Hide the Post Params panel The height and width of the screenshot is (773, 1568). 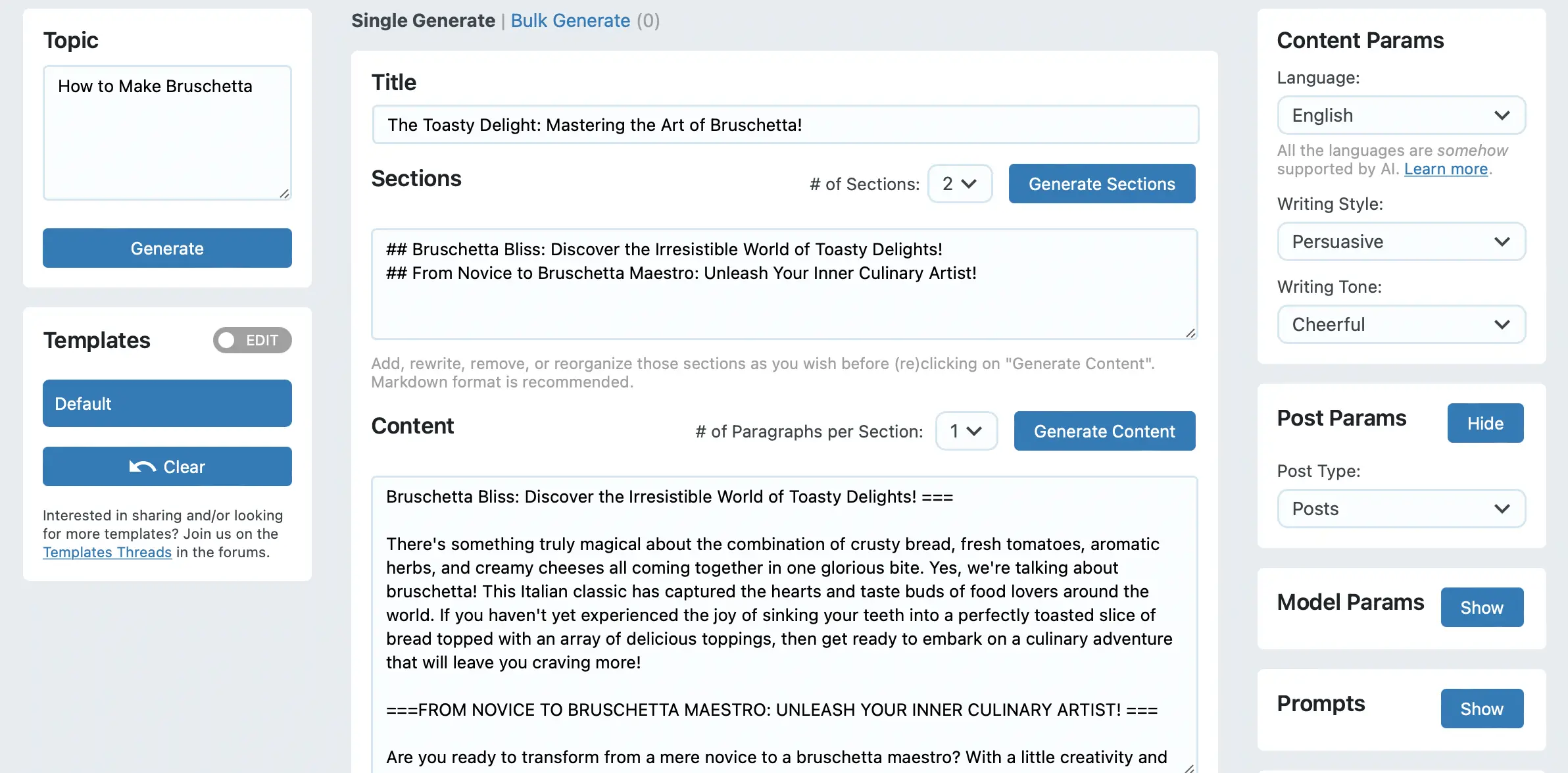click(1485, 423)
